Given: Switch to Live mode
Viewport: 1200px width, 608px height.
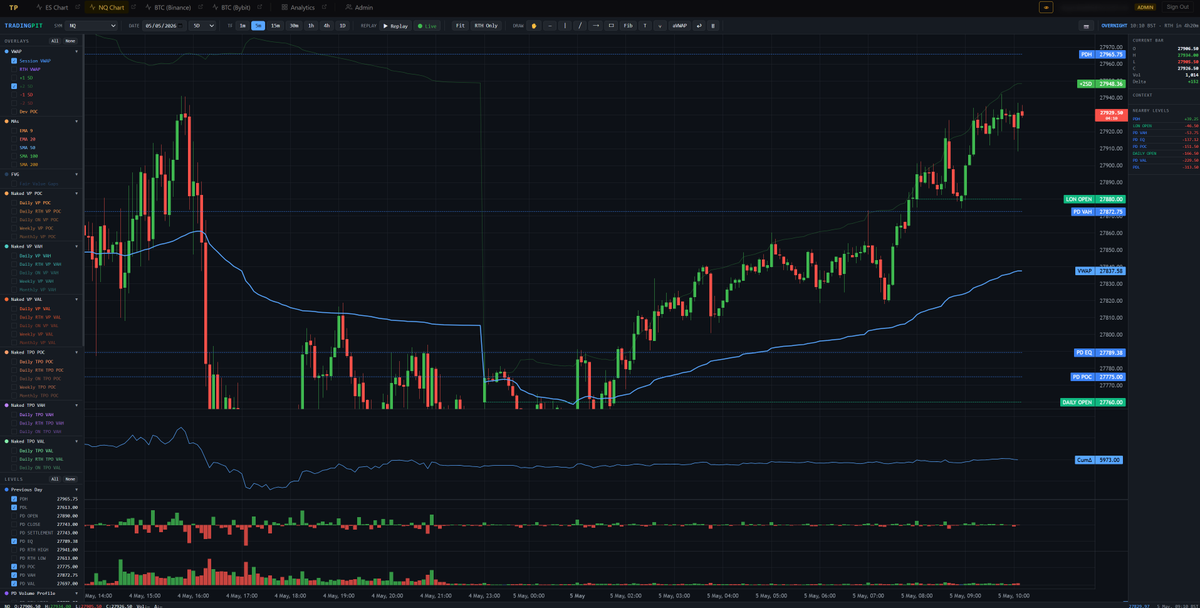Looking at the screenshot, I should (427, 25).
